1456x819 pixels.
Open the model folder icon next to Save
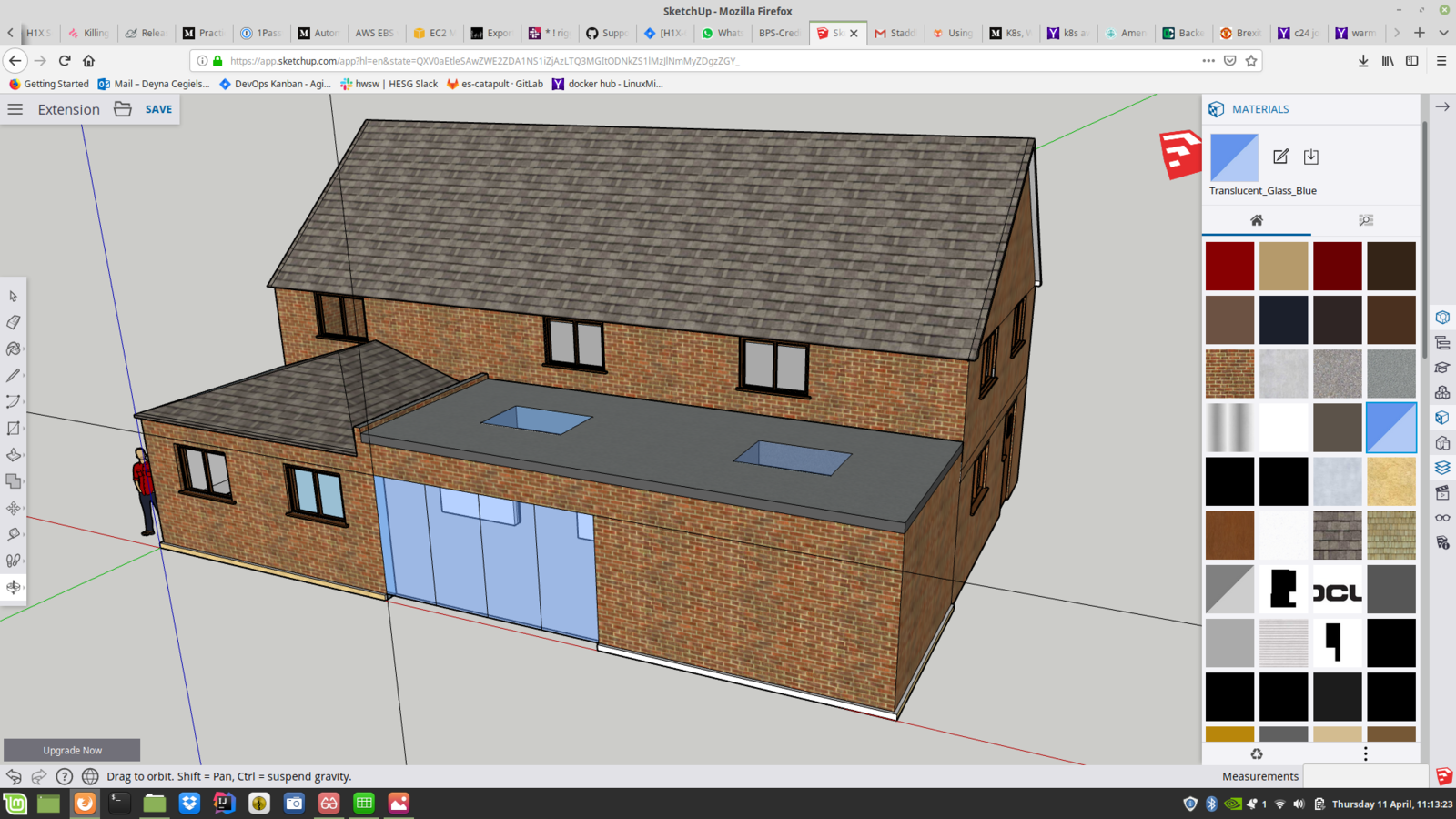tap(123, 109)
